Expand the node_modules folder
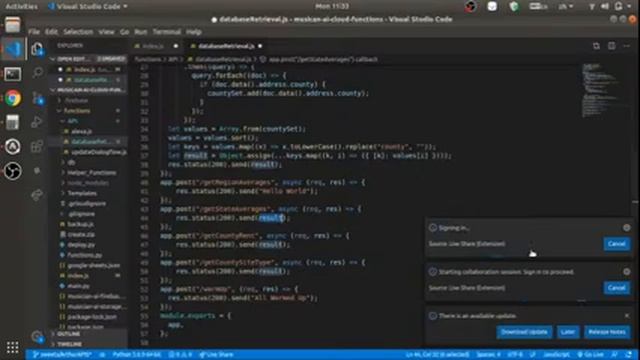 tap(89, 183)
